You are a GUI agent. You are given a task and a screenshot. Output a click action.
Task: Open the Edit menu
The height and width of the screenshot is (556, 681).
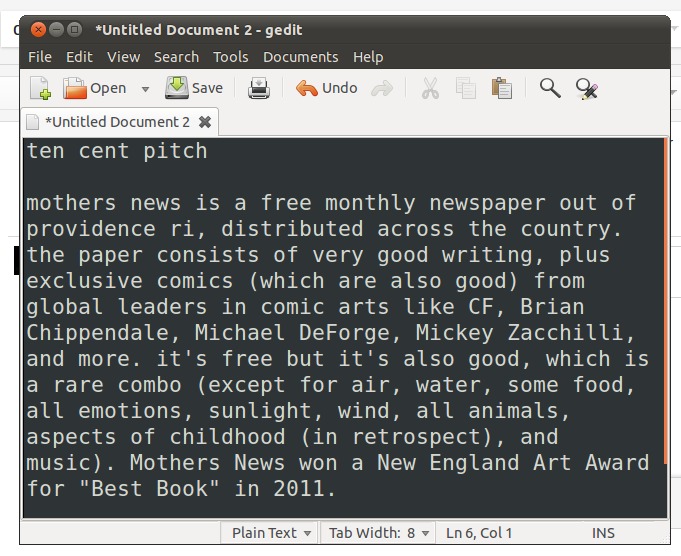(x=79, y=57)
